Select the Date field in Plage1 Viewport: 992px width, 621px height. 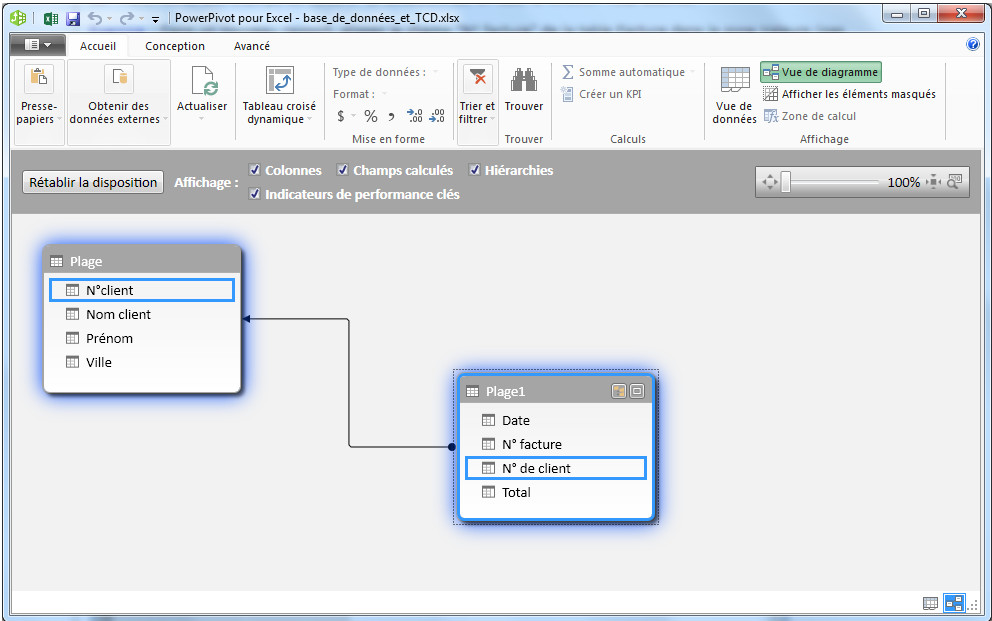(555, 421)
